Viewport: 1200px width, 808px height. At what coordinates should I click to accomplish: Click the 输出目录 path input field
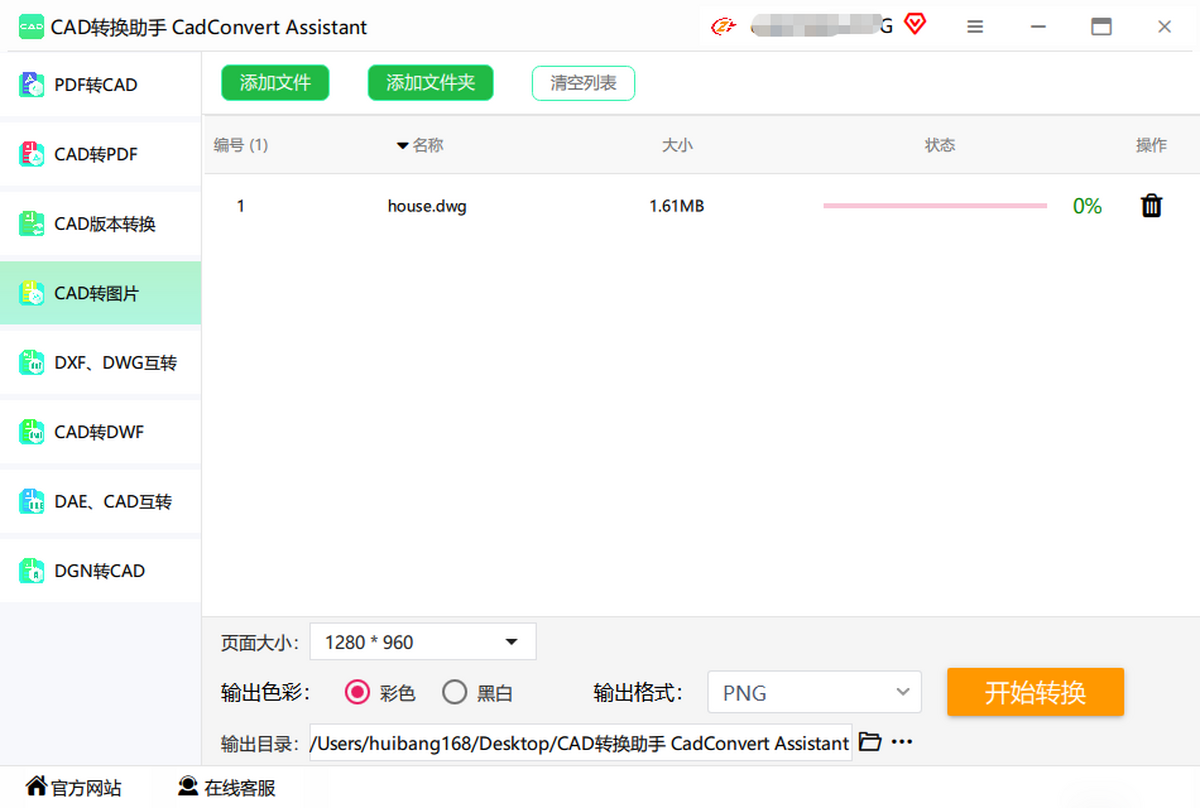580,743
